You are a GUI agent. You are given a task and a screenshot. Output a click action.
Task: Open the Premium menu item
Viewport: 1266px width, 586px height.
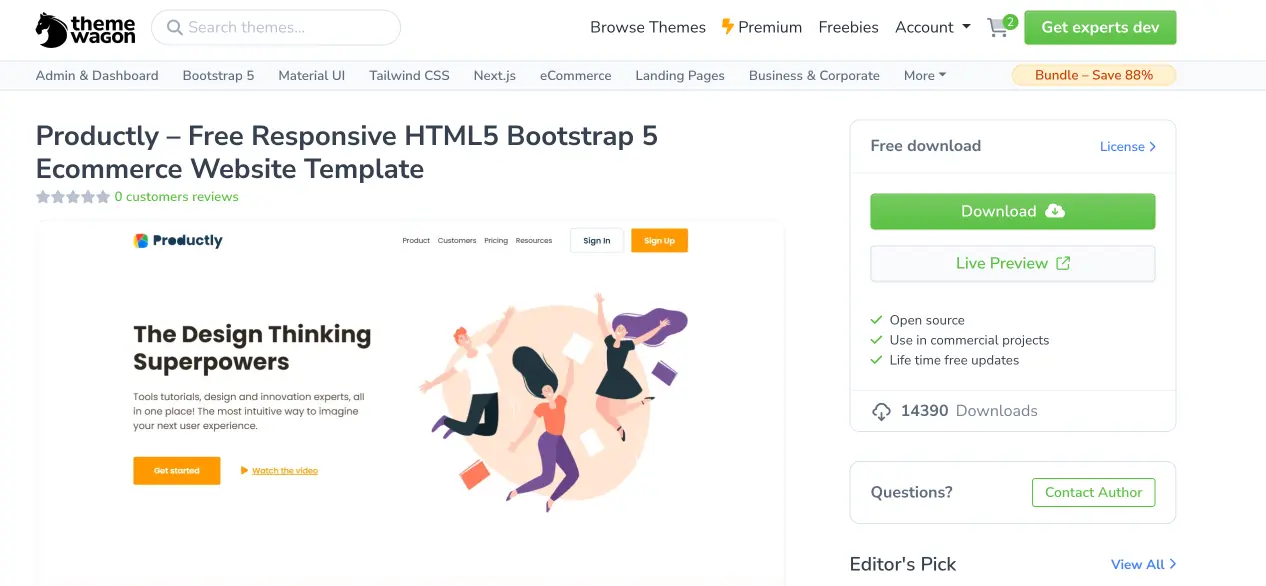click(762, 27)
